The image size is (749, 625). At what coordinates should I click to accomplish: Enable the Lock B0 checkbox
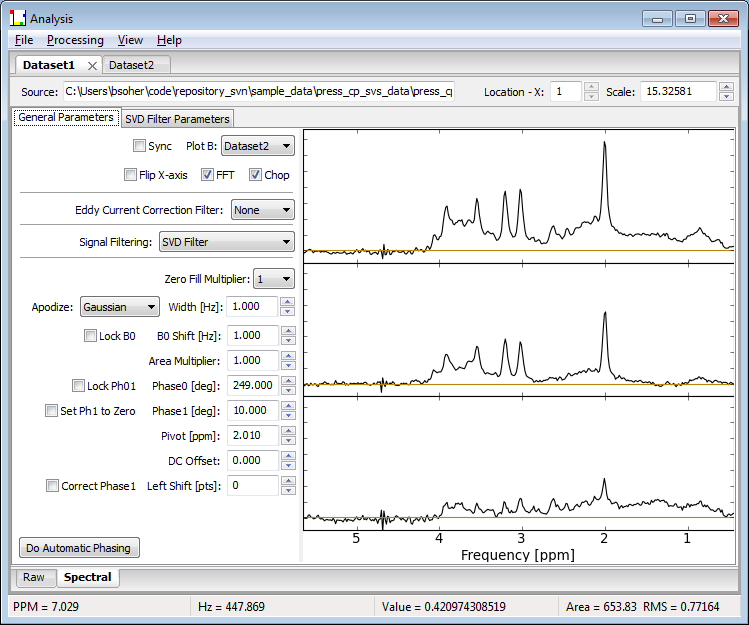90,336
